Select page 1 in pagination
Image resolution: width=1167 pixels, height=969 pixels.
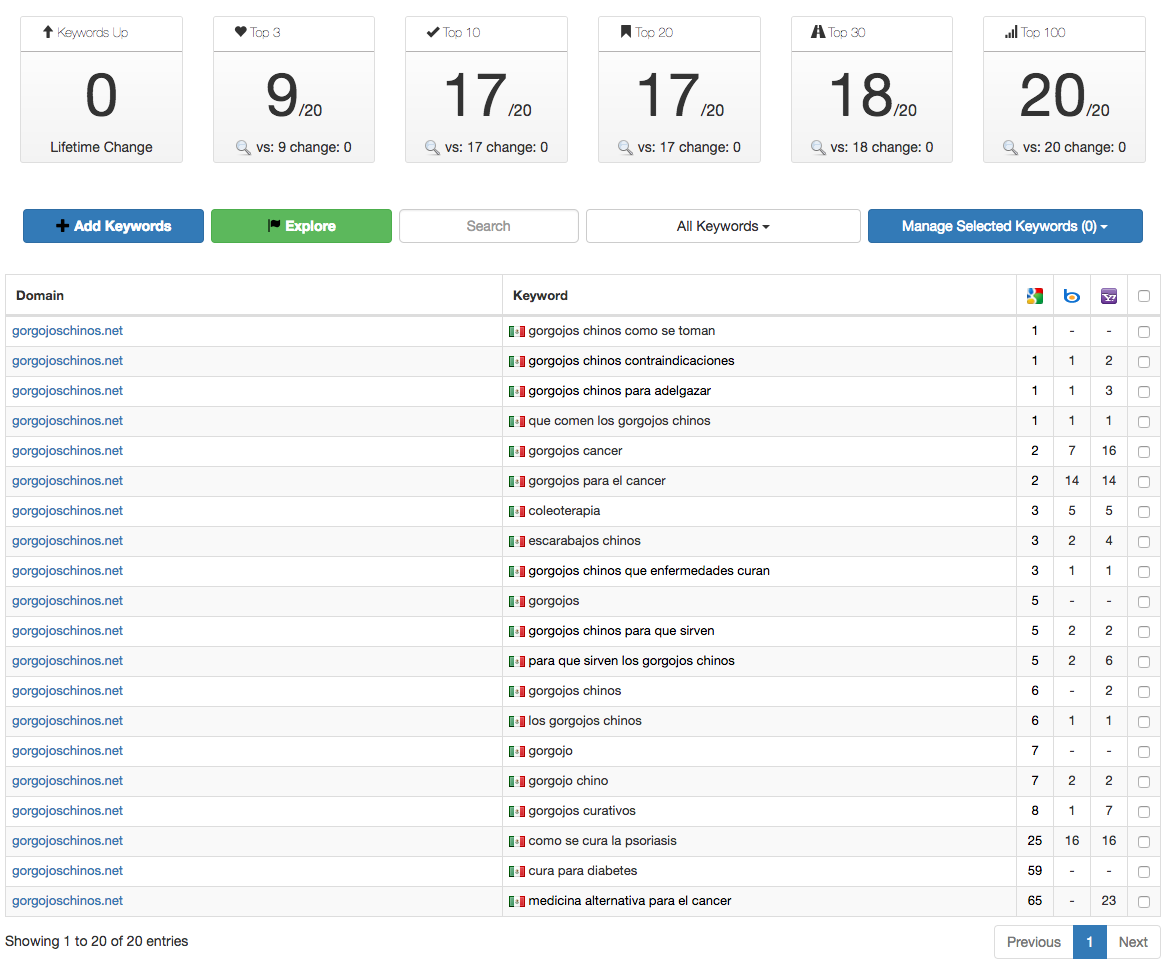pyautogui.click(x=1090, y=942)
